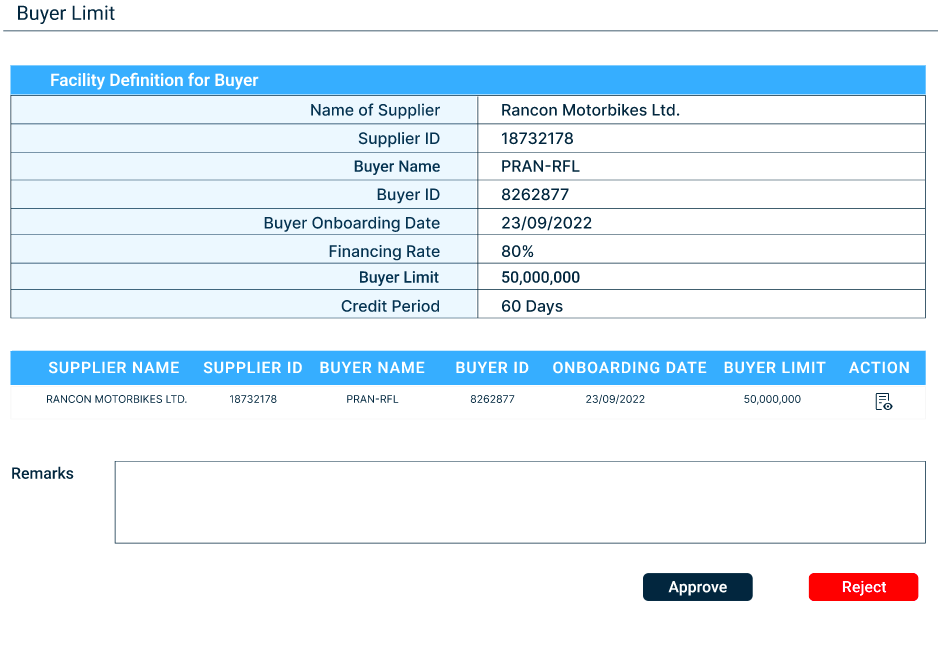The width and height of the screenshot is (938, 666).
Task: Select 'RANCON MOTORBIKES LTD.' cell in the table row
Action: 117,399
